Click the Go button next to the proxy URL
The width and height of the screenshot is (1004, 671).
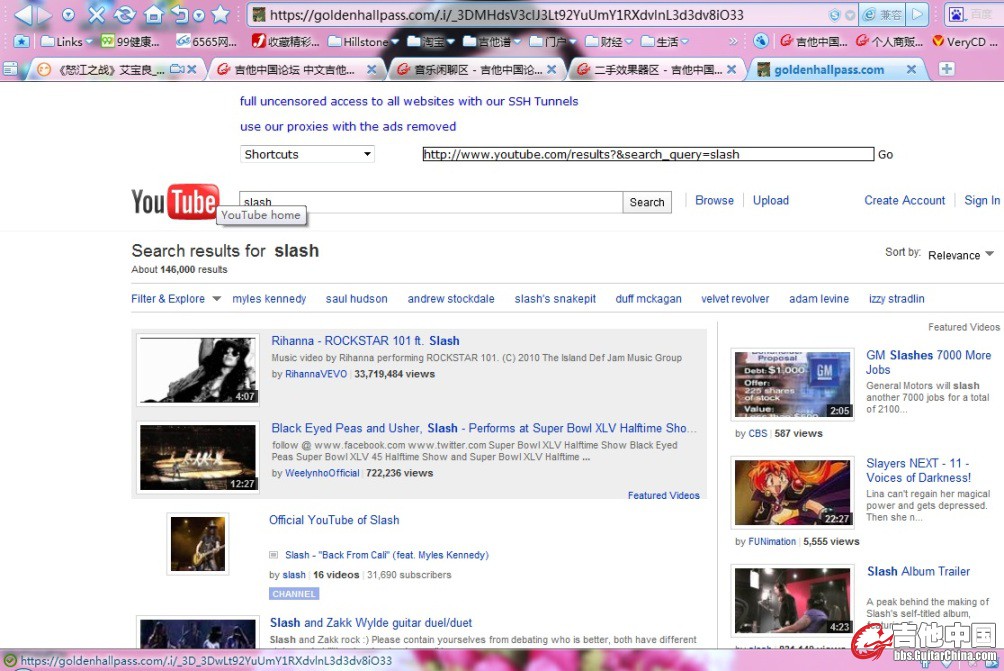(886, 154)
